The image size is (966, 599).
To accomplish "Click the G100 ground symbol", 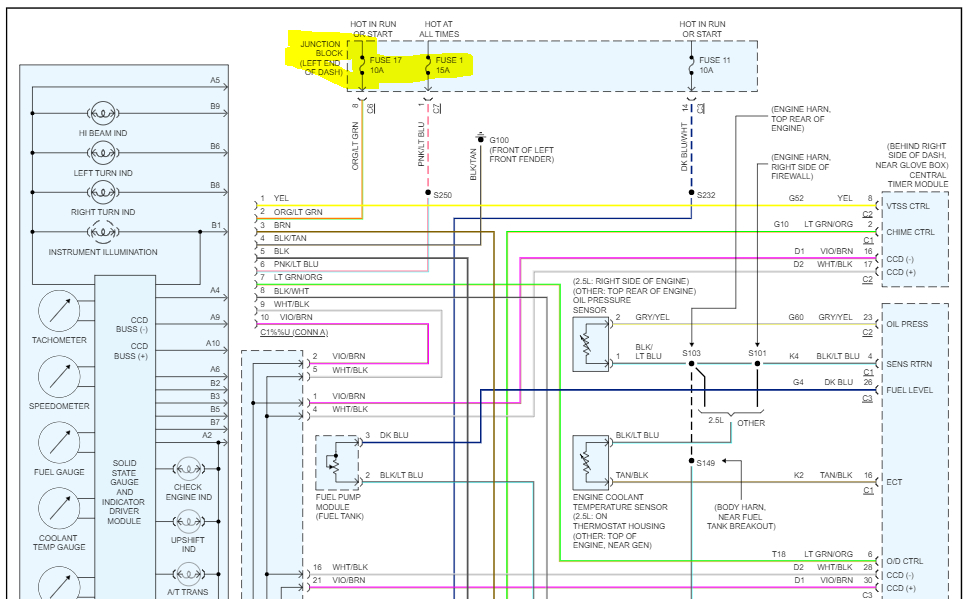I will click(x=481, y=137).
